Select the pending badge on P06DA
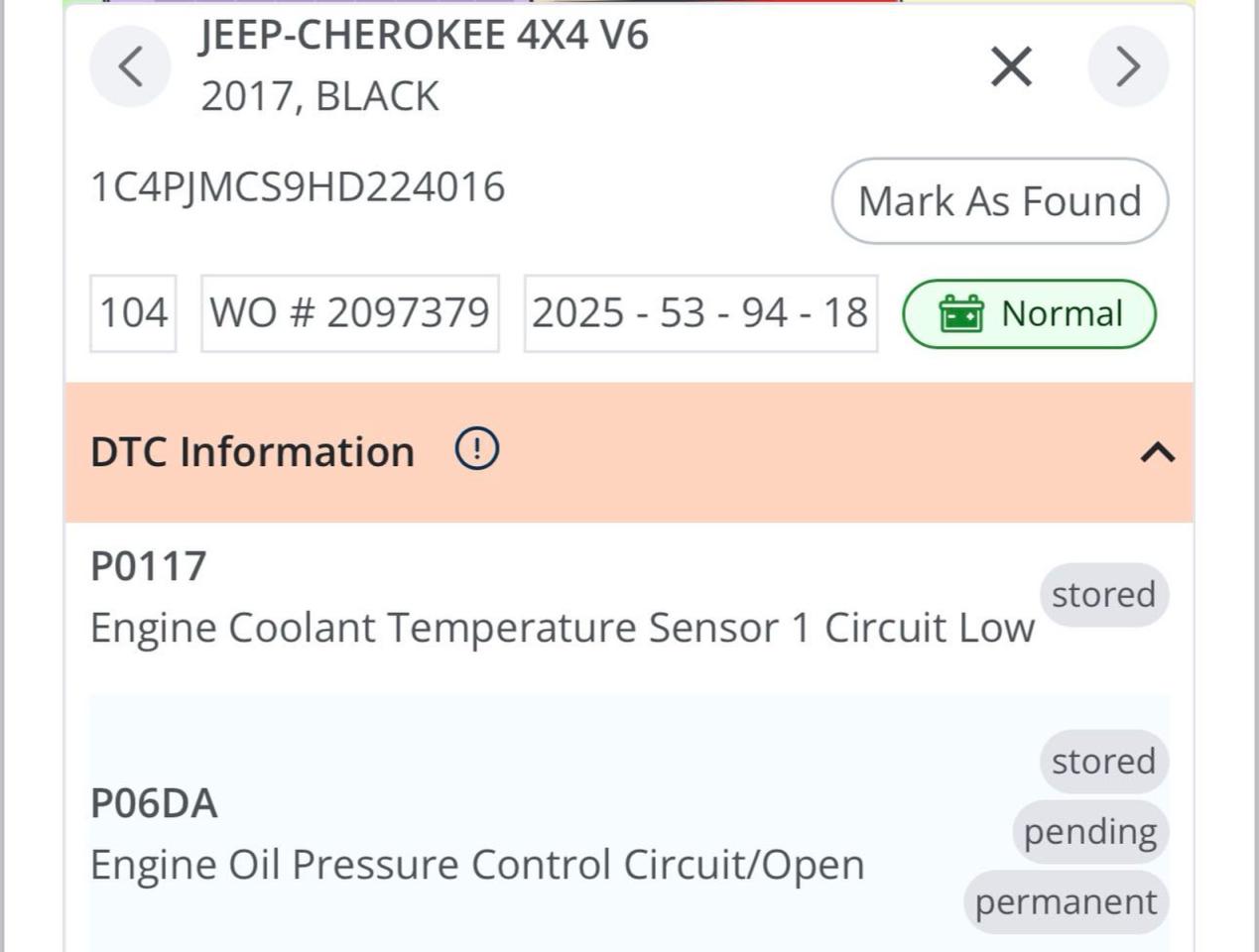The height and width of the screenshot is (952, 1259). pyautogui.click(x=1088, y=831)
